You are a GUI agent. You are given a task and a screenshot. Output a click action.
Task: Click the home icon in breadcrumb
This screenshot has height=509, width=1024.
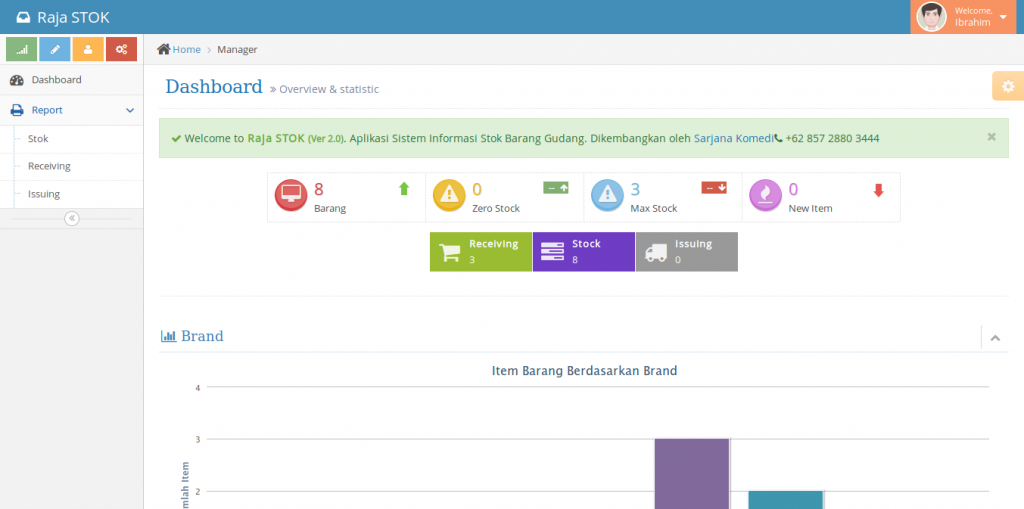tap(163, 49)
